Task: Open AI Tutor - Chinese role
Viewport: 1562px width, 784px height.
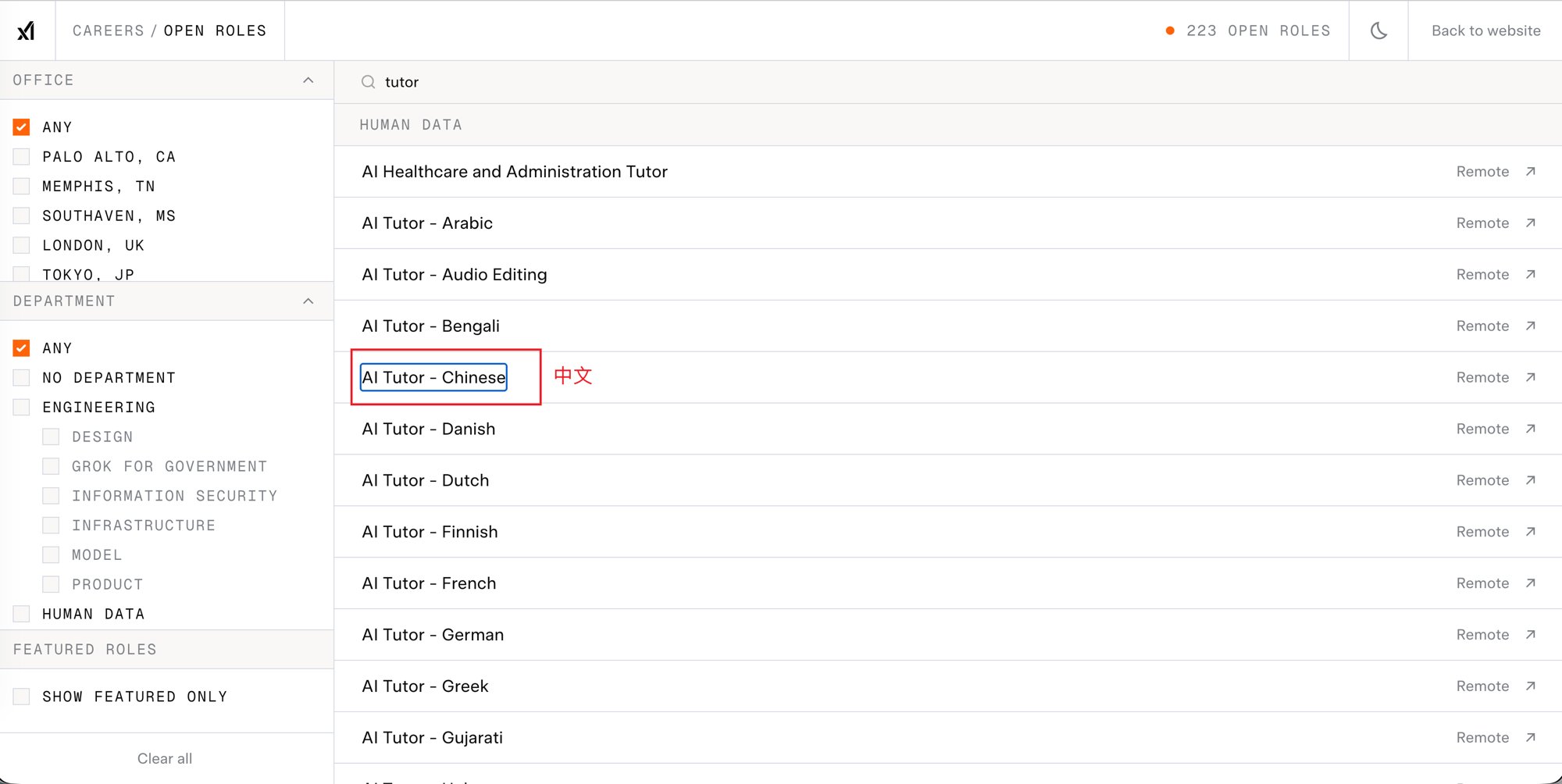Action: (x=433, y=377)
